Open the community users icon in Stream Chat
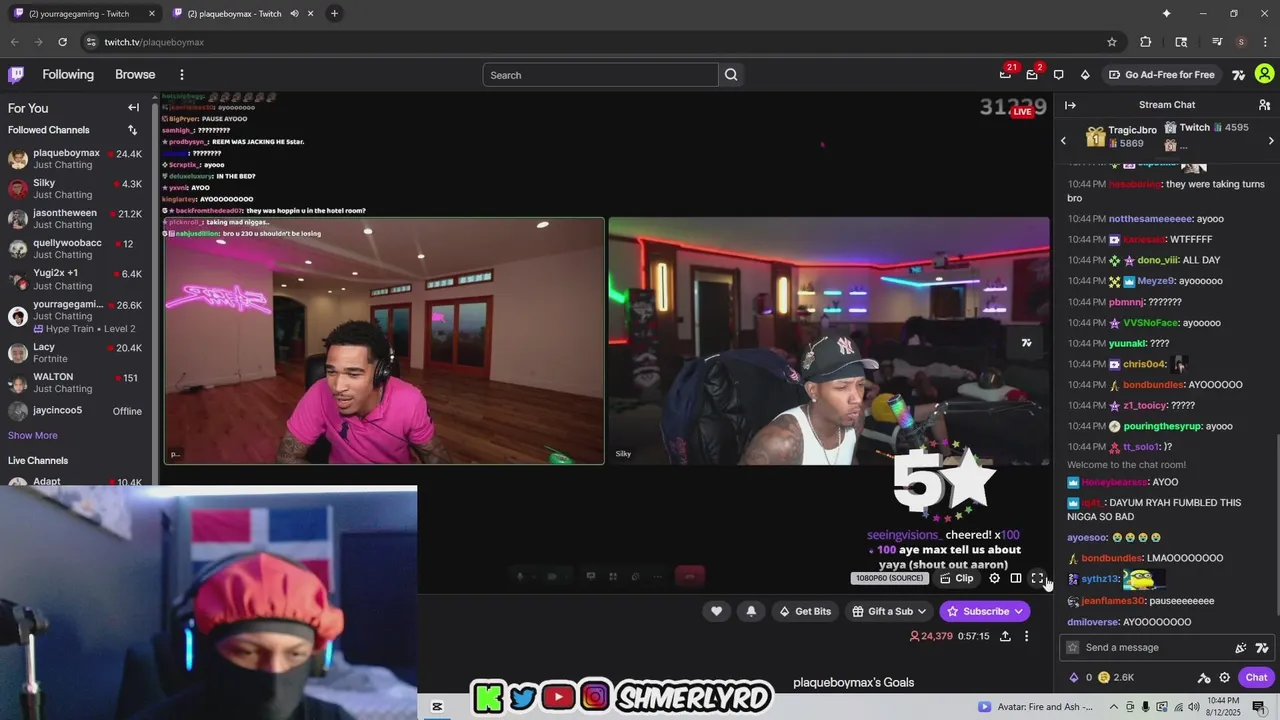The width and height of the screenshot is (1280, 720). [x=1264, y=105]
